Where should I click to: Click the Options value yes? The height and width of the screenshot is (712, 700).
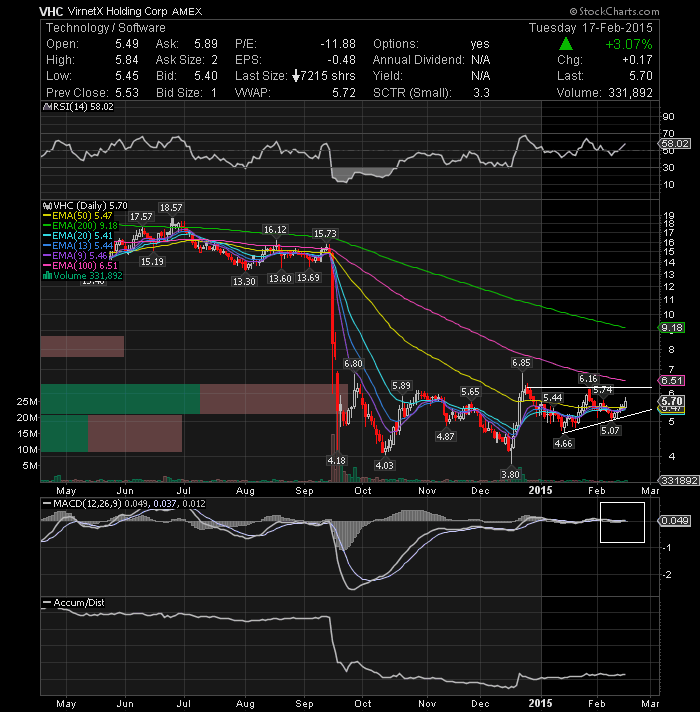point(480,44)
